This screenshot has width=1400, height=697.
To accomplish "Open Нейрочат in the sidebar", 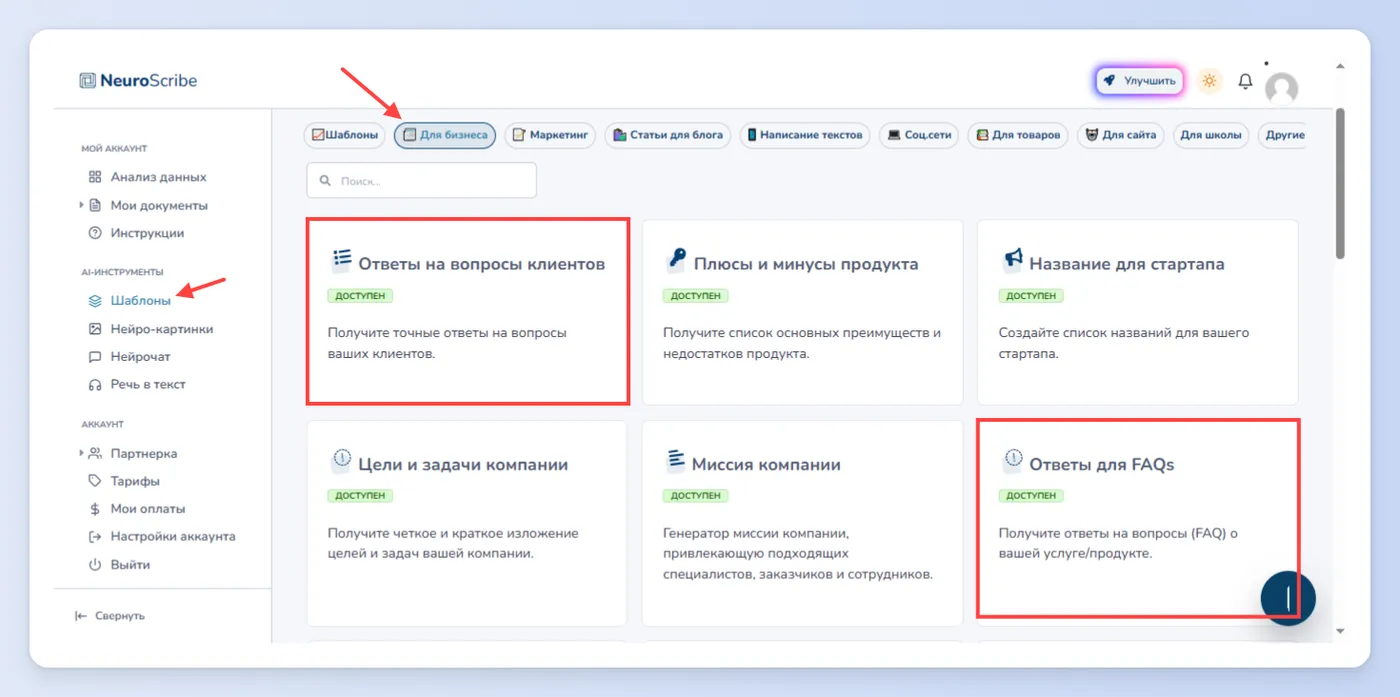I will pyautogui.click(x=140, y=356).
